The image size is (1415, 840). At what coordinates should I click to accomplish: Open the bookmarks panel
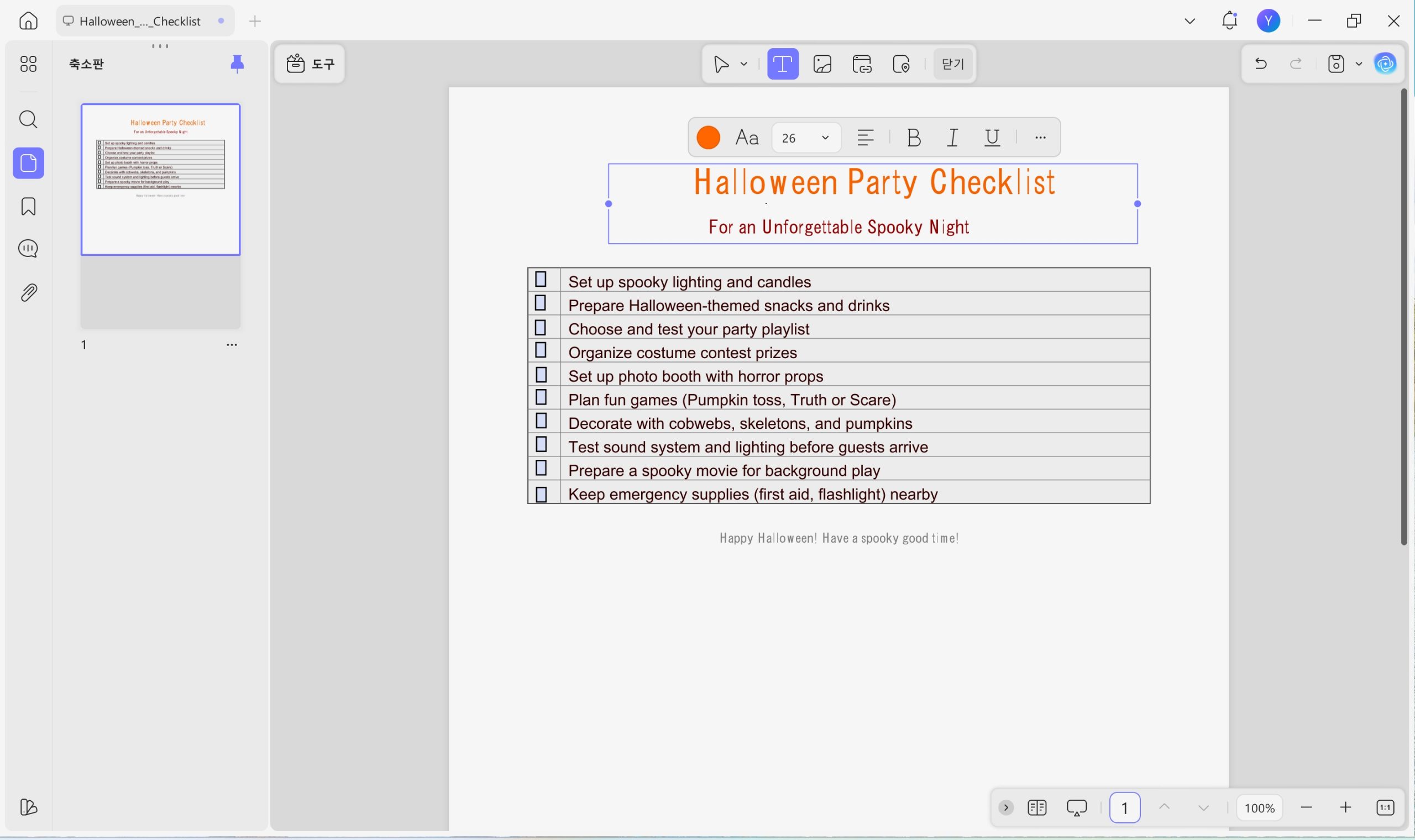coord(28,207)
